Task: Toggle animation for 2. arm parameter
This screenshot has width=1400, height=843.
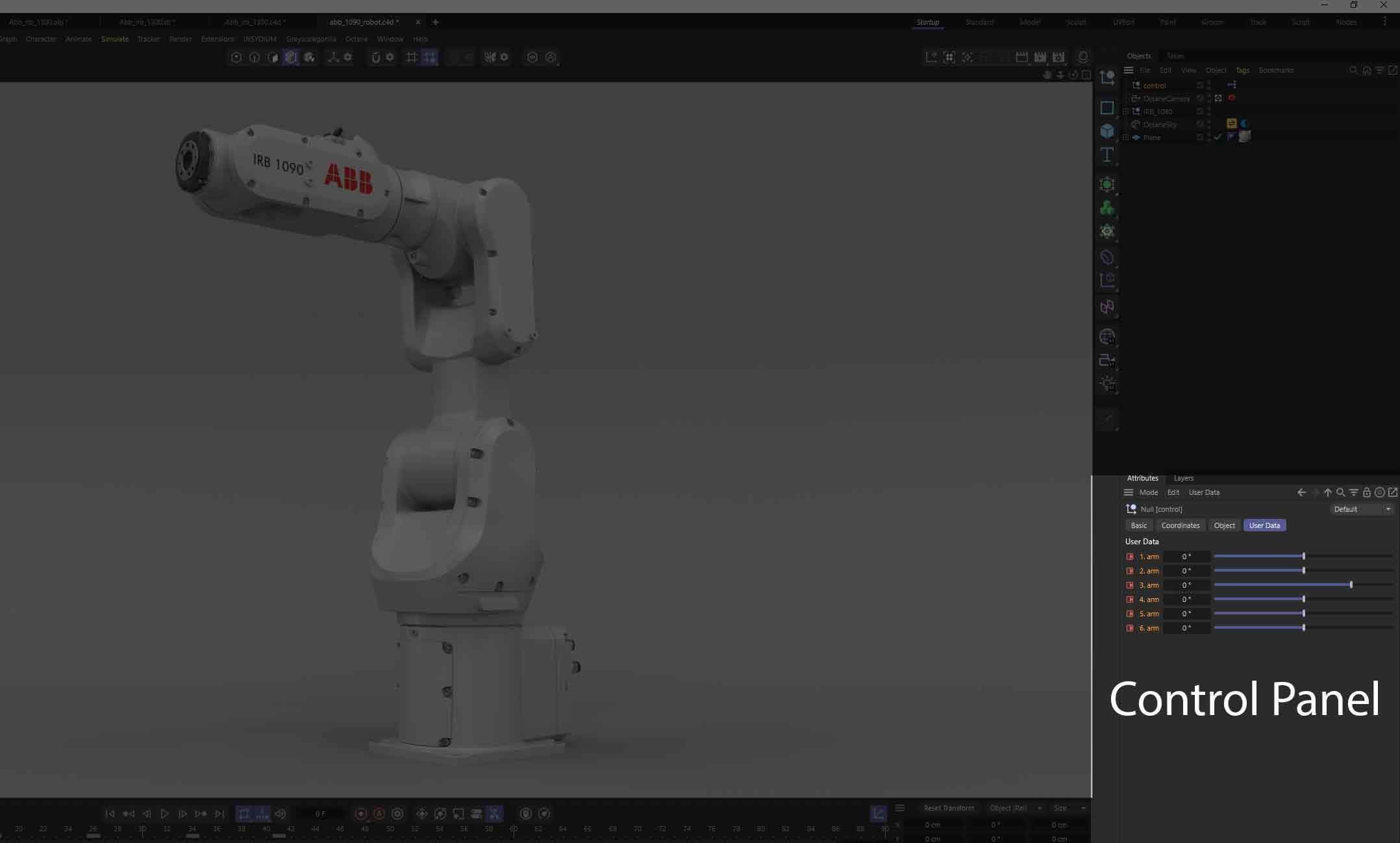Action: click(1130, 571)
